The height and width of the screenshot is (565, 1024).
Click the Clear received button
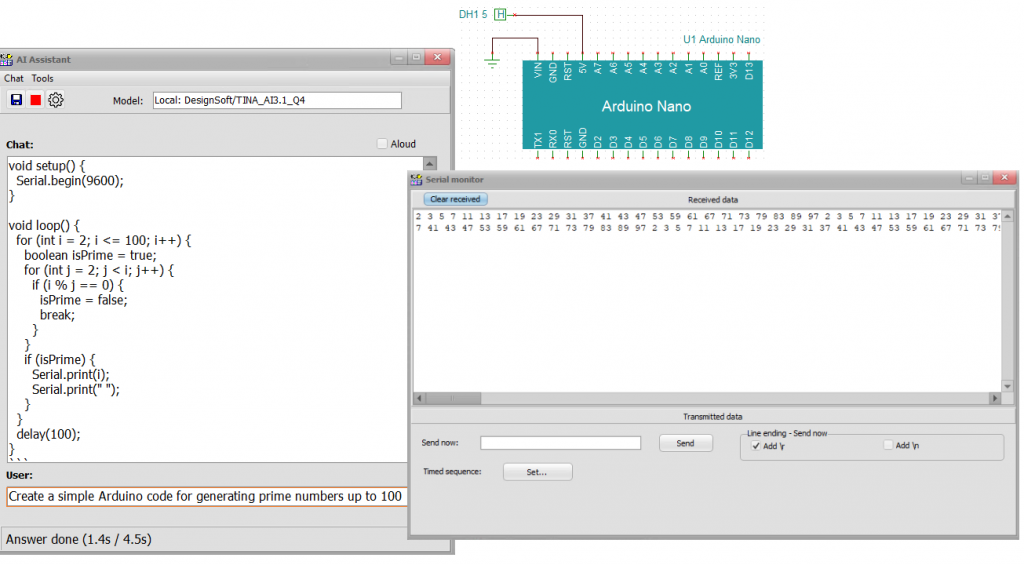click(x=455, y=199)
